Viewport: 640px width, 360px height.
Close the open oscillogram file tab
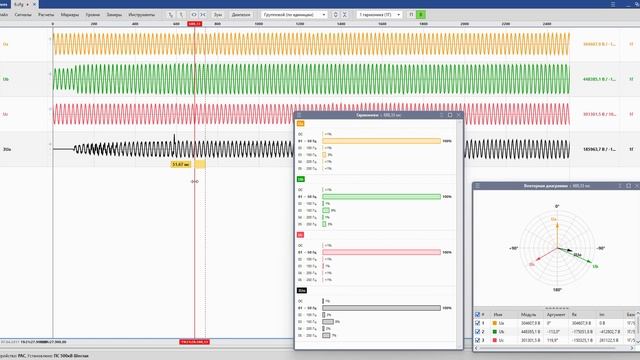tap(34, 4)
